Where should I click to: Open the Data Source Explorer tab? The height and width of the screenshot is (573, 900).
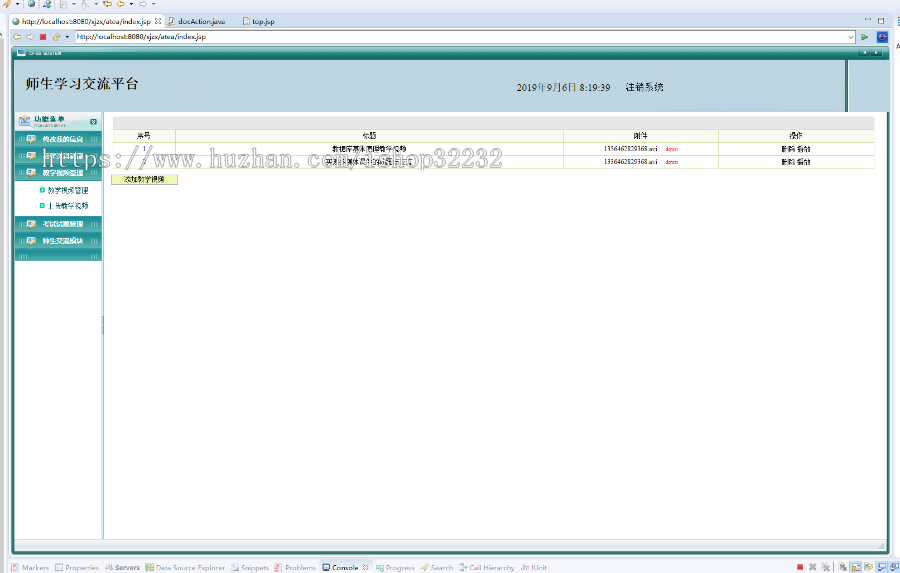point(185,567)
